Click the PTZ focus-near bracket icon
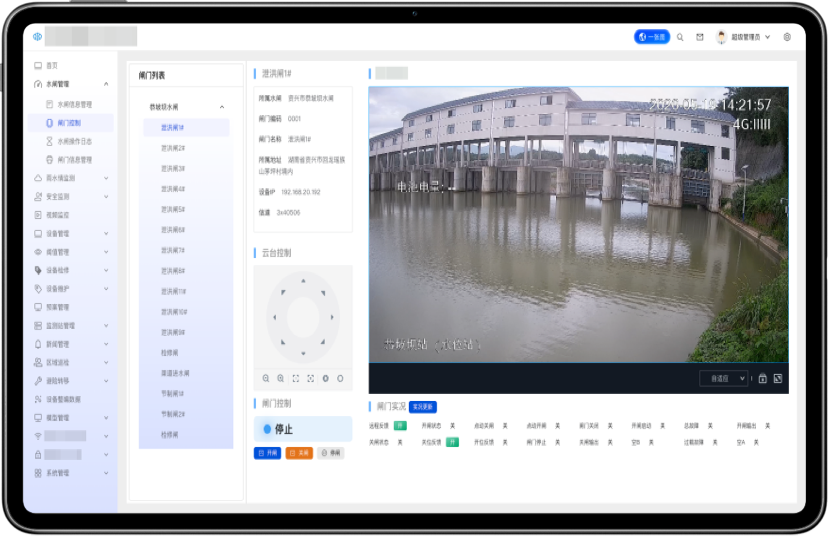Viewport: 828px width, 536px height. tap(296, 379)
